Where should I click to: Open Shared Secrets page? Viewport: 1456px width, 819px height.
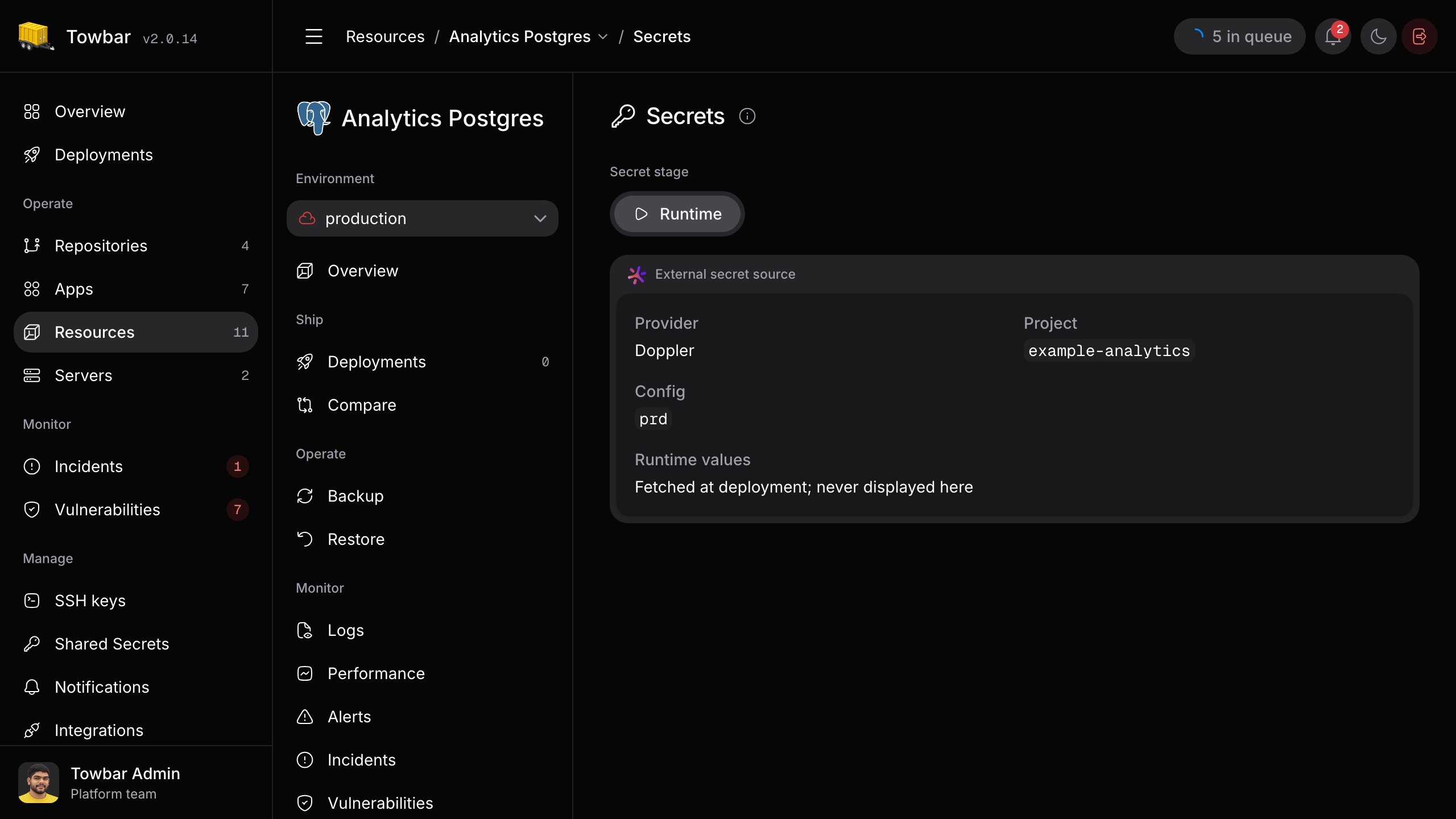pyautogui.click(x=135, y=644)
